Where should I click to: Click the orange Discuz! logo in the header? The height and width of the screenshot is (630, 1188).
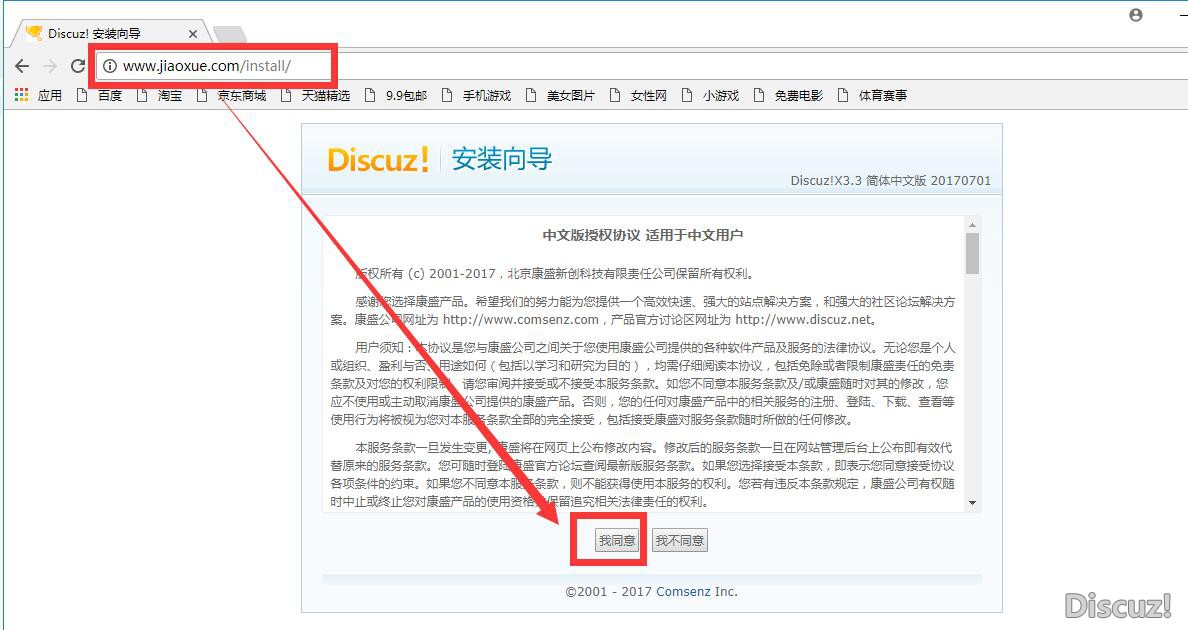[x=378, y=159]
